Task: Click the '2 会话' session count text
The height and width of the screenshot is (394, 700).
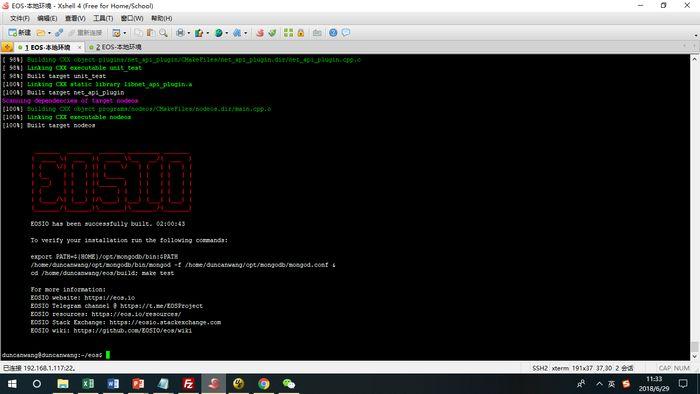Action: pos(625,368)
